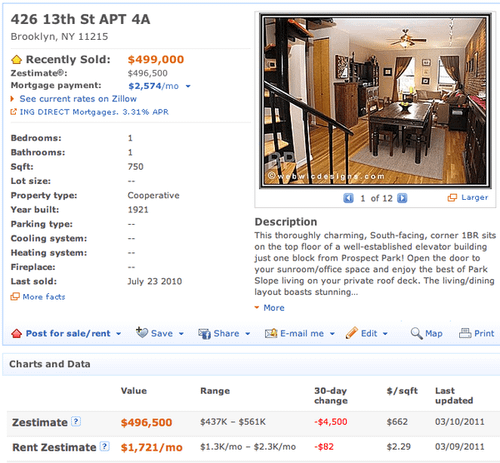Viewport: 500px width, 463px height.
Task: Click the Map magnifier icon
Action: (416, 333)
